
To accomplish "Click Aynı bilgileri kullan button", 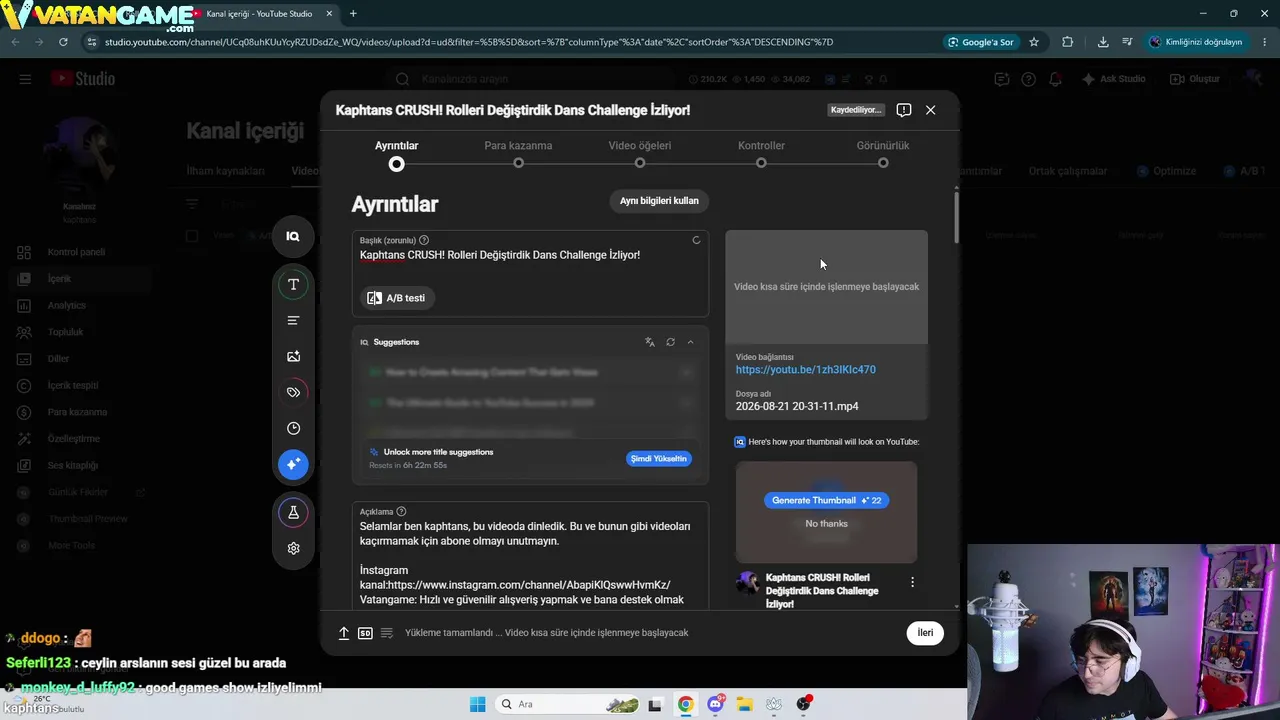I will (x=659, y=201).
